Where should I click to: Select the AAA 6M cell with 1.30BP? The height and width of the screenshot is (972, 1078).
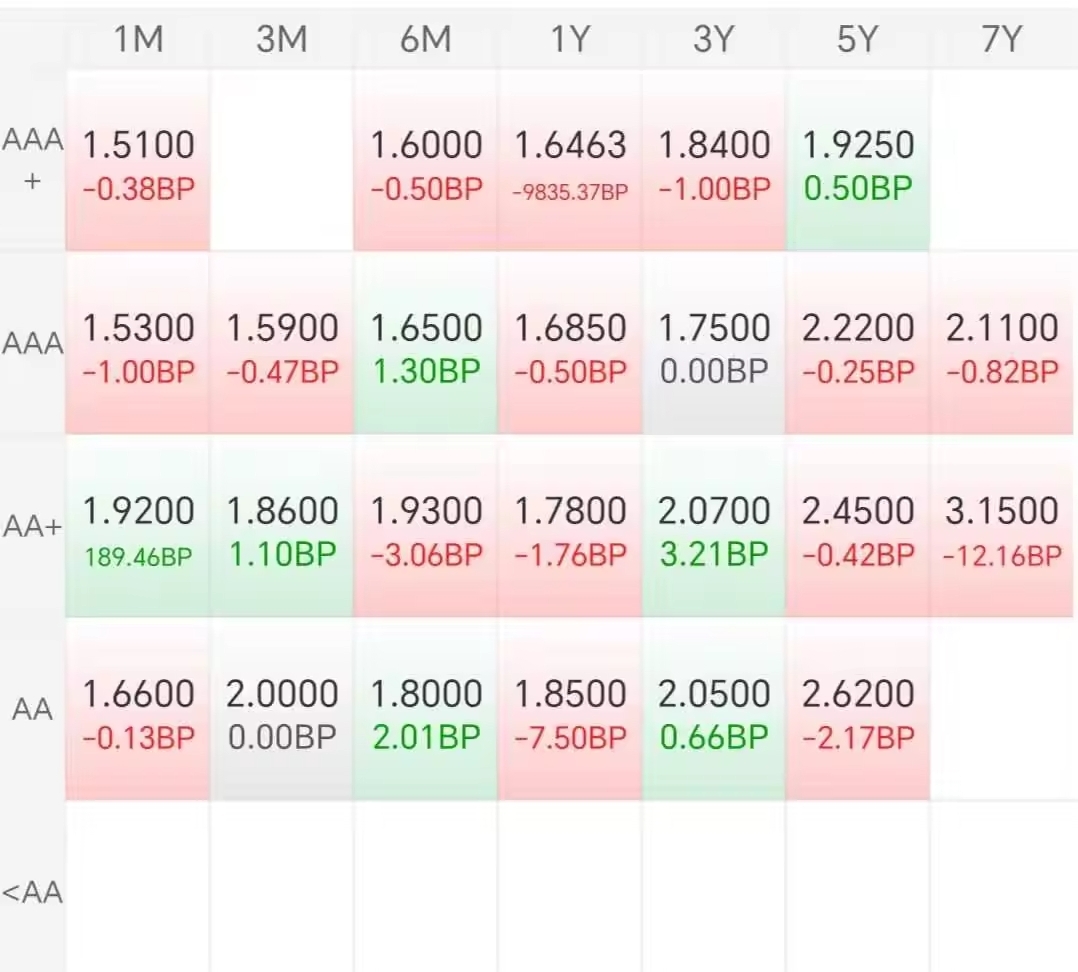tap(426, 347)
